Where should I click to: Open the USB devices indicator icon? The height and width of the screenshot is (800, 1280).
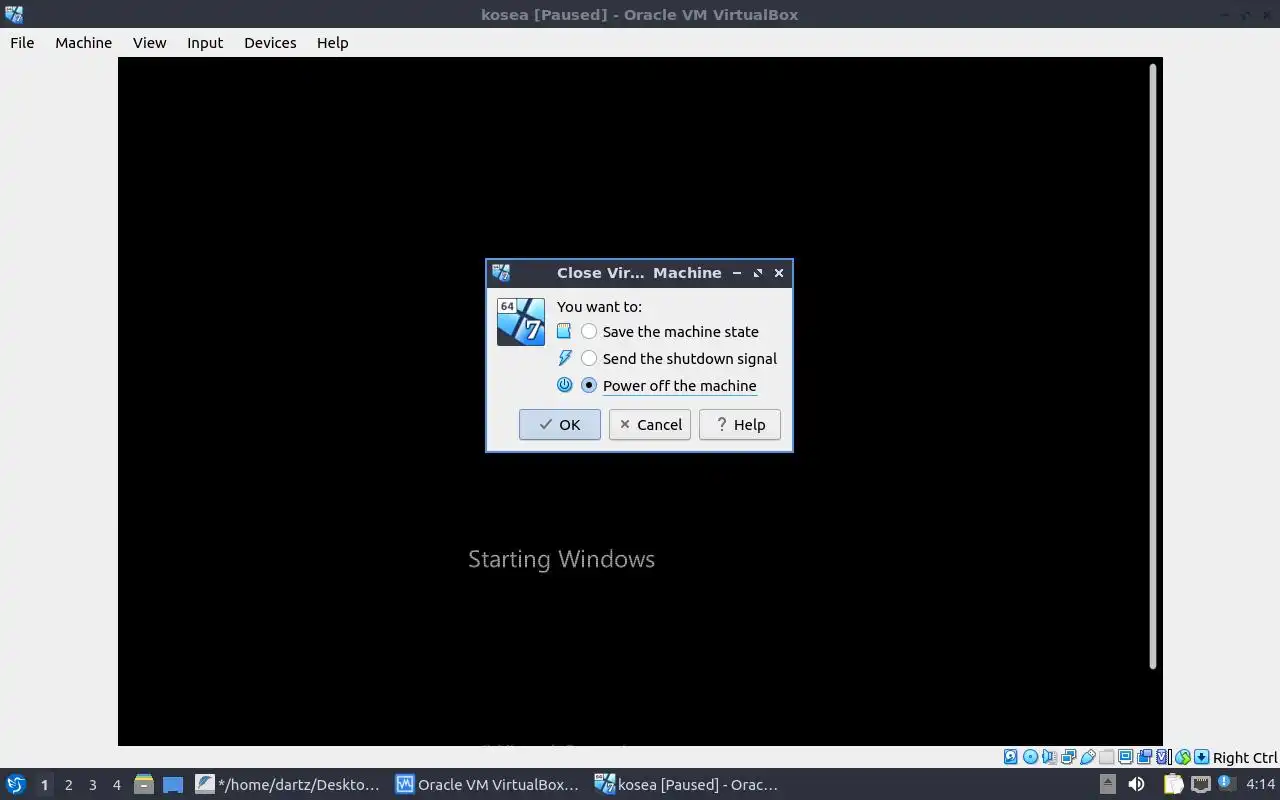(x=1087, y=757)
